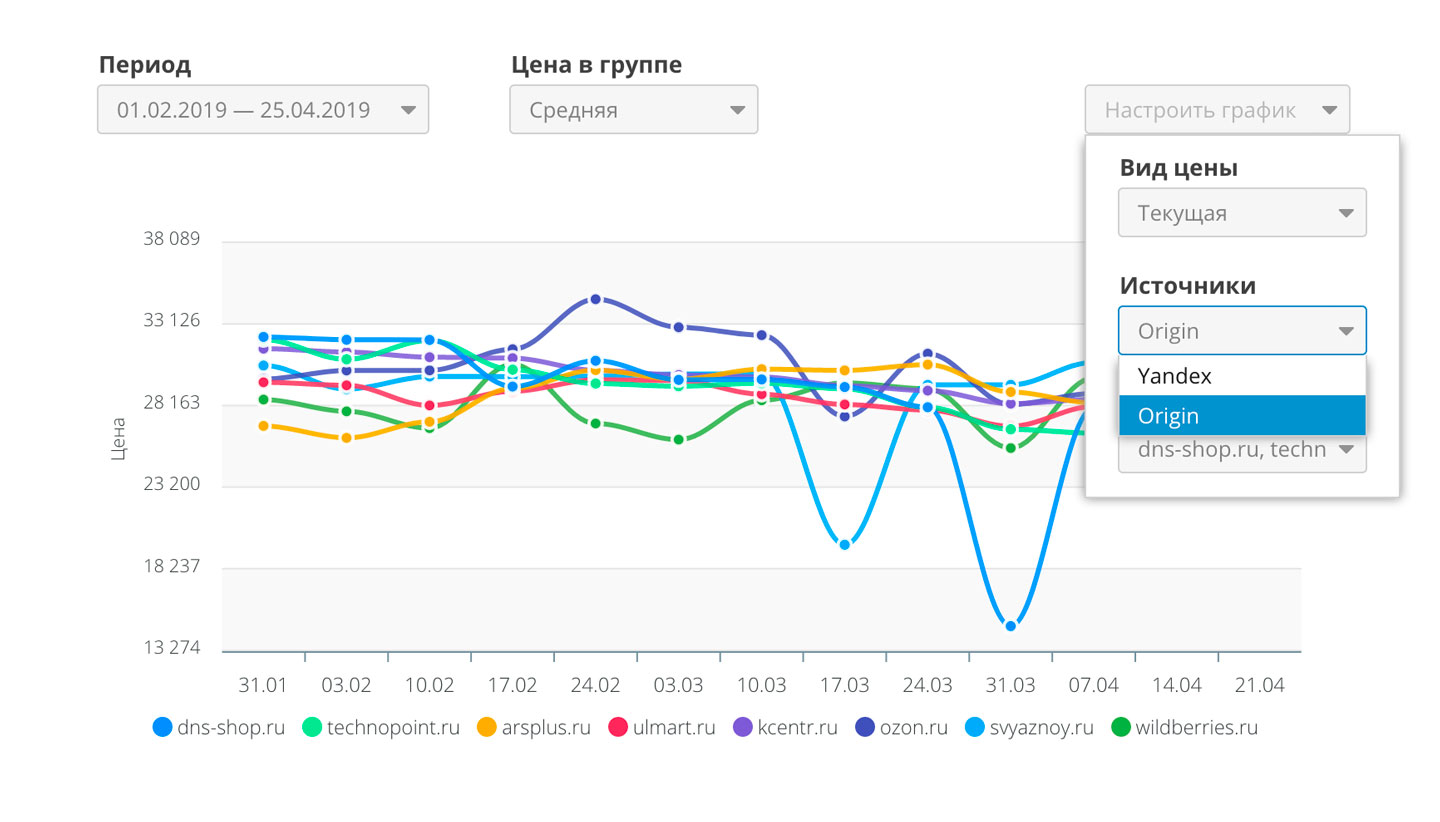
Task: Toggle technopoint.ru legend marker
Action: click(314, 728)
